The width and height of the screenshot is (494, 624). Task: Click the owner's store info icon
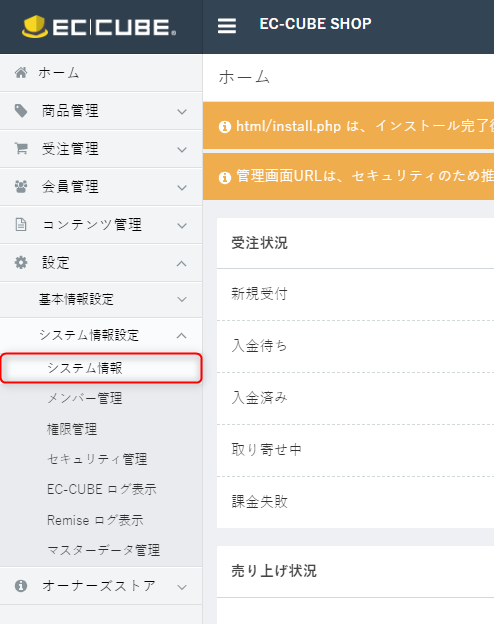coord(21,586)
